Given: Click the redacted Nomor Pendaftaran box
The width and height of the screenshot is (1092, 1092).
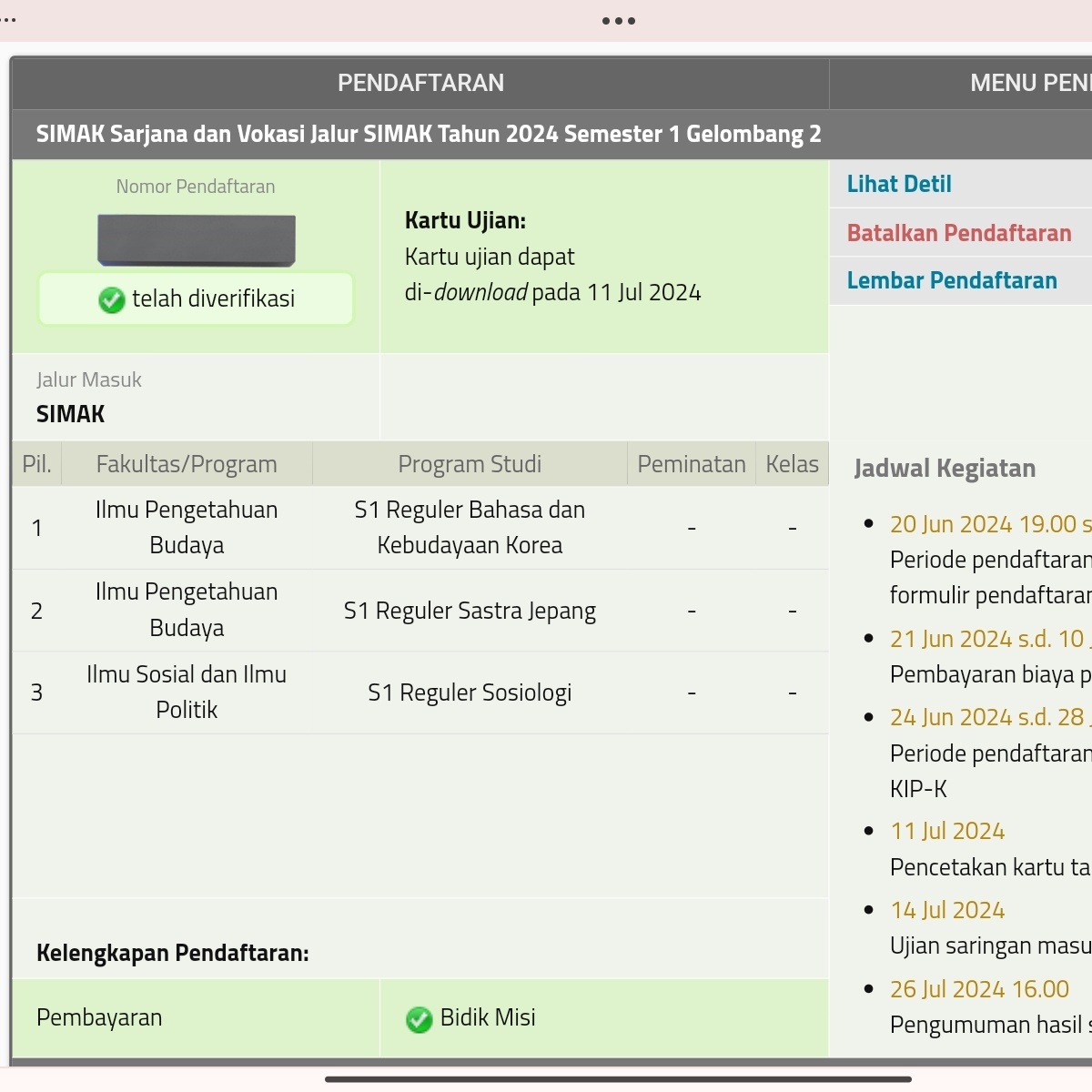Looking at the screenshot, I should 197,240.
